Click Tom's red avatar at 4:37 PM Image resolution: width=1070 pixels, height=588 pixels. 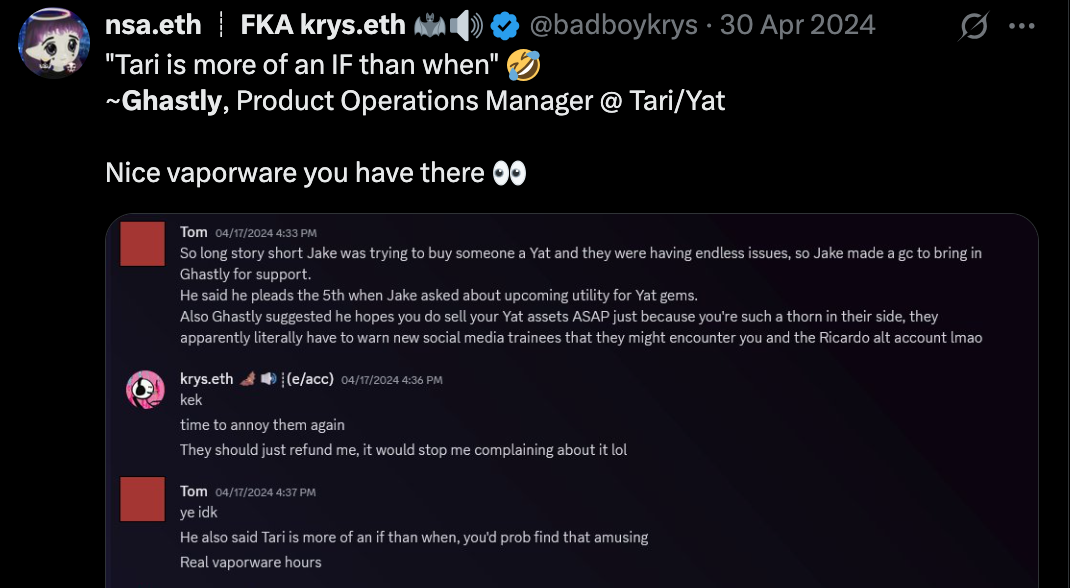pyautogui.click(x=142, y=500)
